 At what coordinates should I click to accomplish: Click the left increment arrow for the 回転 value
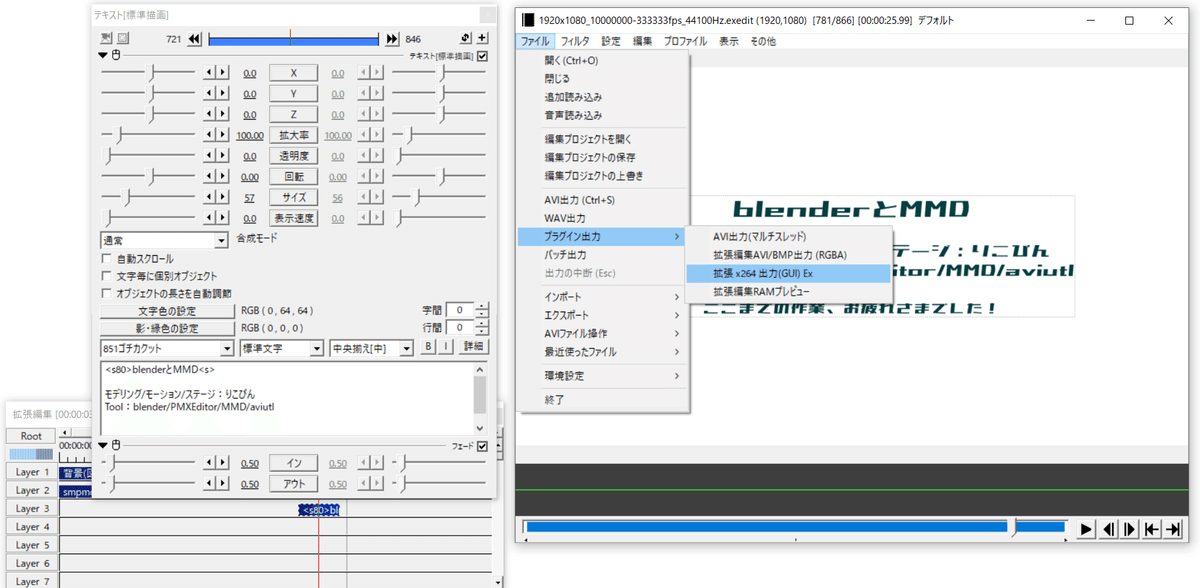coord(223,177)
